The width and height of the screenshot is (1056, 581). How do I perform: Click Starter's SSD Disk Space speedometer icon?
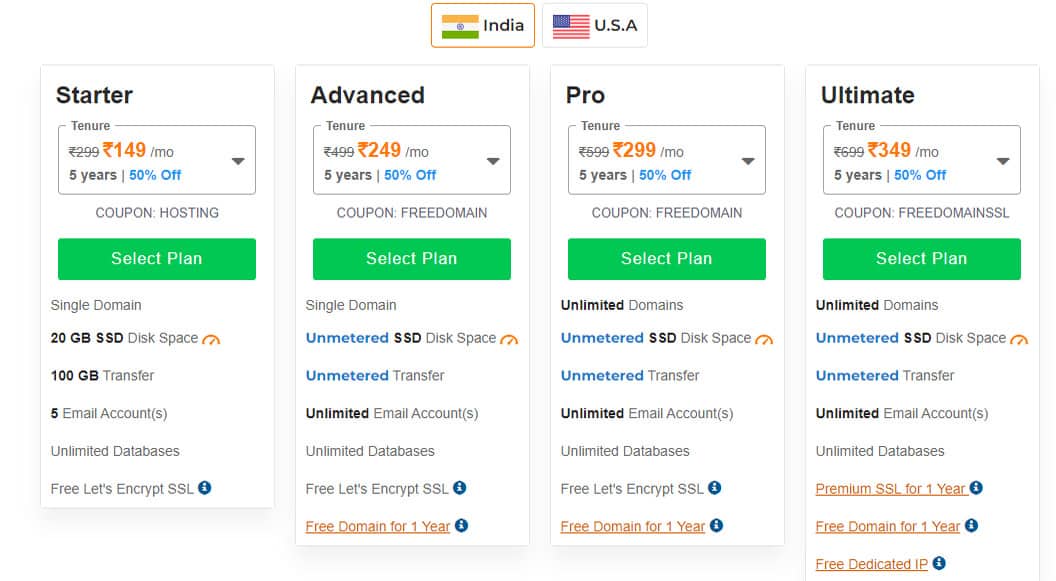point(210,338)
